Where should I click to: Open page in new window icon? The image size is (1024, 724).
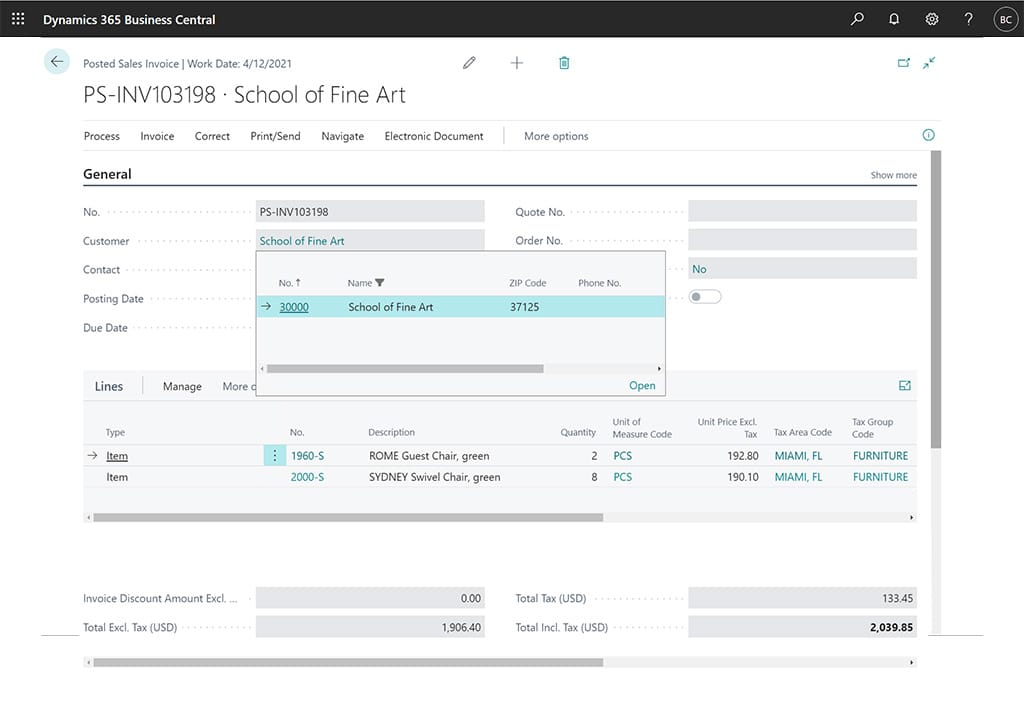point(904,63)
